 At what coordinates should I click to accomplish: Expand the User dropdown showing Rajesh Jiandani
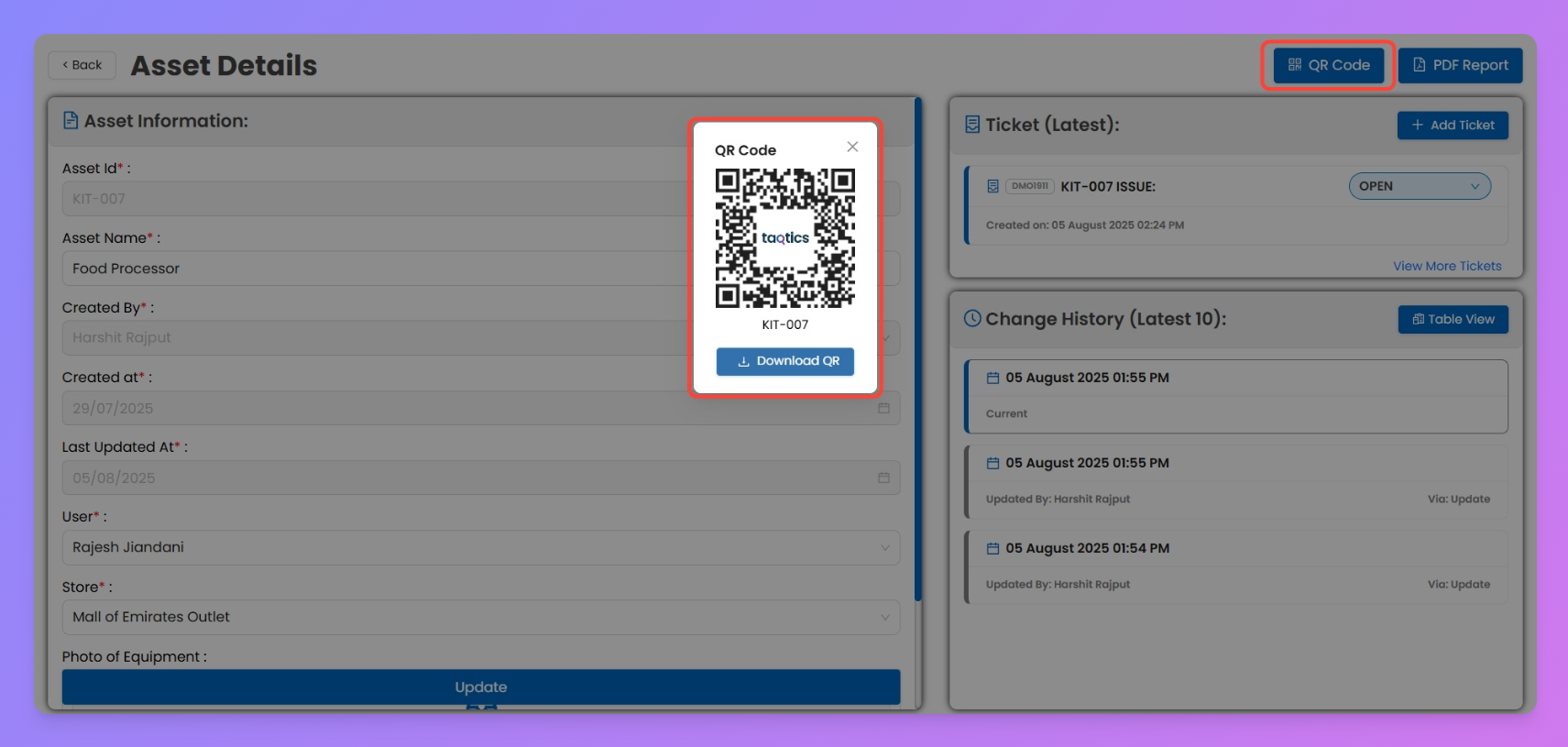pyautogui.click(x=481, y=547)
